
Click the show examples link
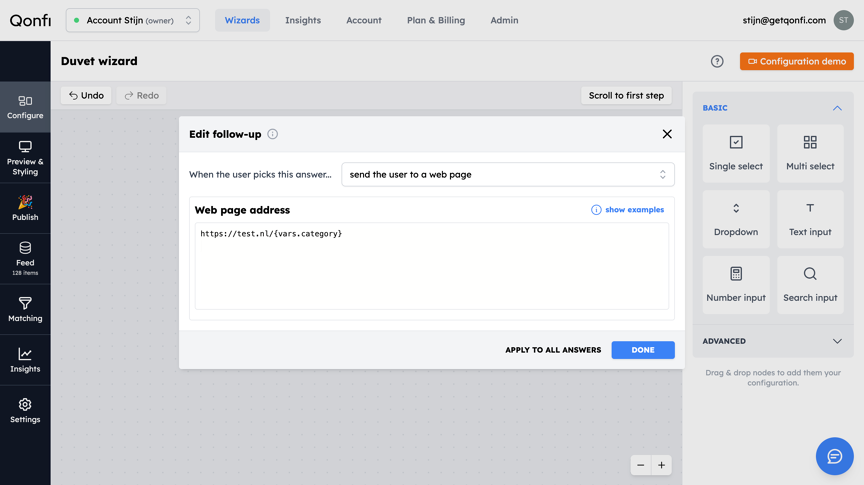[x=627, y=209]
